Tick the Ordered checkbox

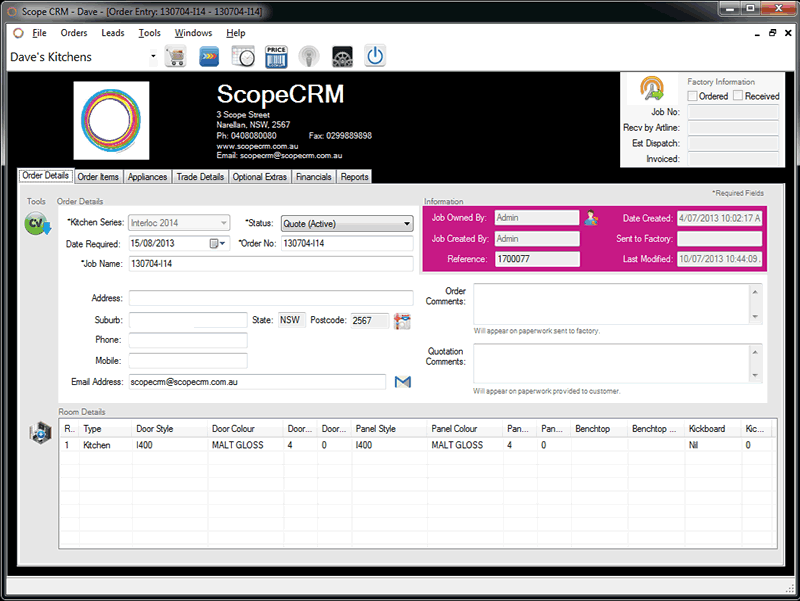[x=693, y=96]
